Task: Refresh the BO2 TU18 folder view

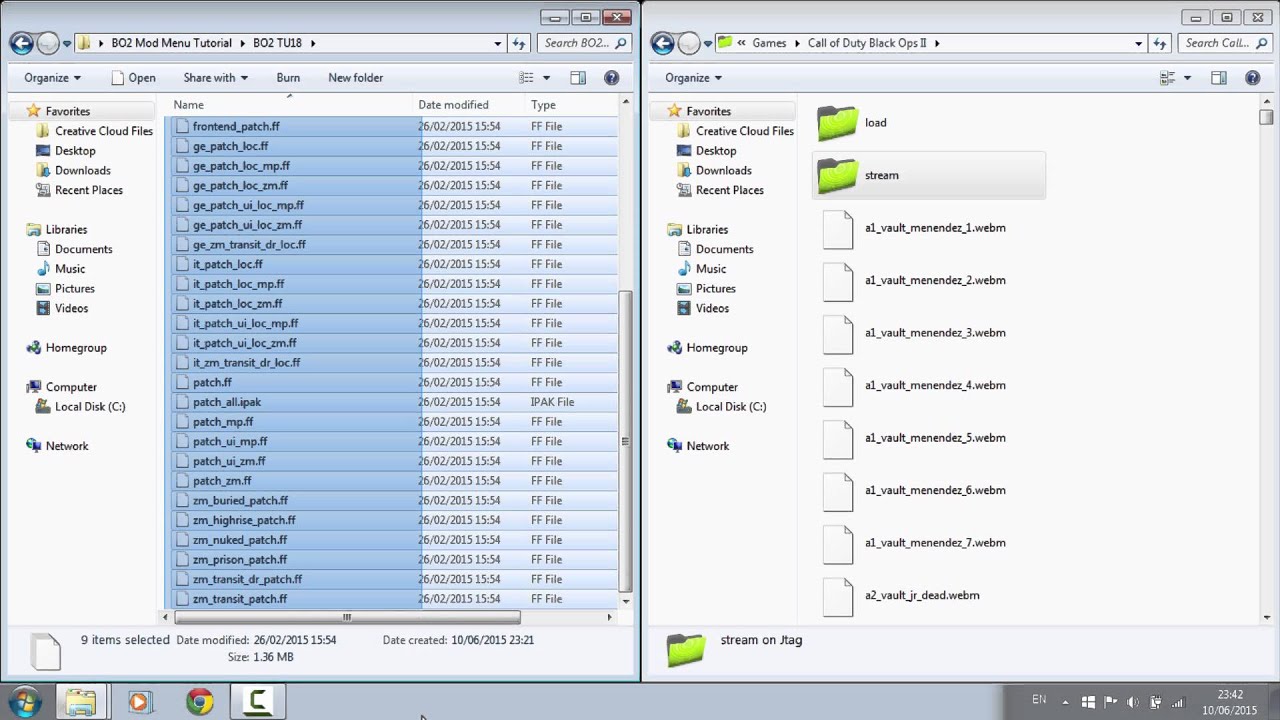Action: pyautogui.click(x=518, y=43)
